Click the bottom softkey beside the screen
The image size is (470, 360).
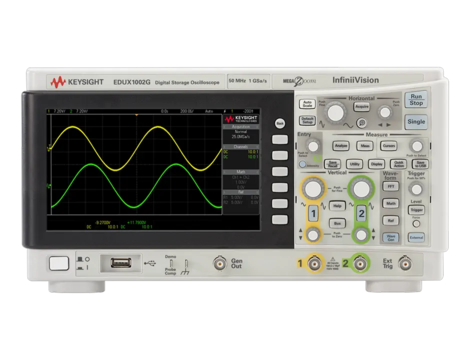pos(280,219)
